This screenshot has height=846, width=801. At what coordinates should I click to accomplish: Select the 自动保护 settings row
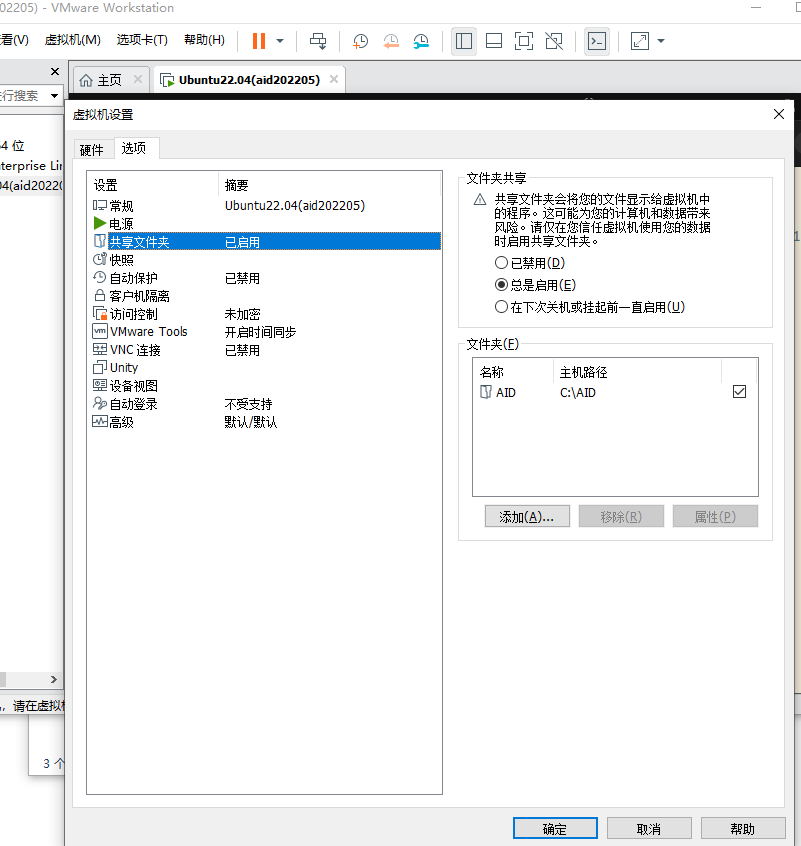(x=266, y=278)
